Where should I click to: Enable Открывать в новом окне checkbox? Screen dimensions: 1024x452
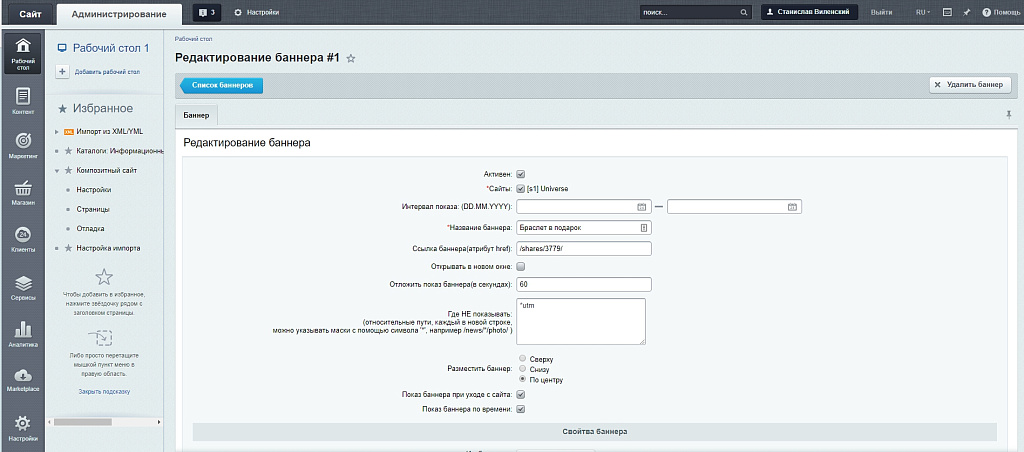[x=521, y=267]
